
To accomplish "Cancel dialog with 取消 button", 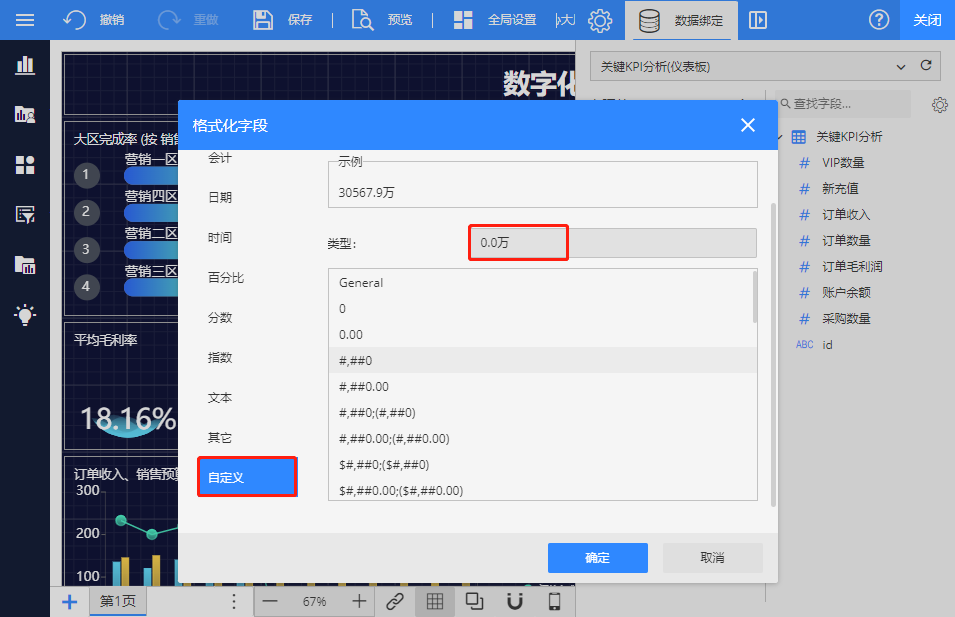I will (712, 558).
